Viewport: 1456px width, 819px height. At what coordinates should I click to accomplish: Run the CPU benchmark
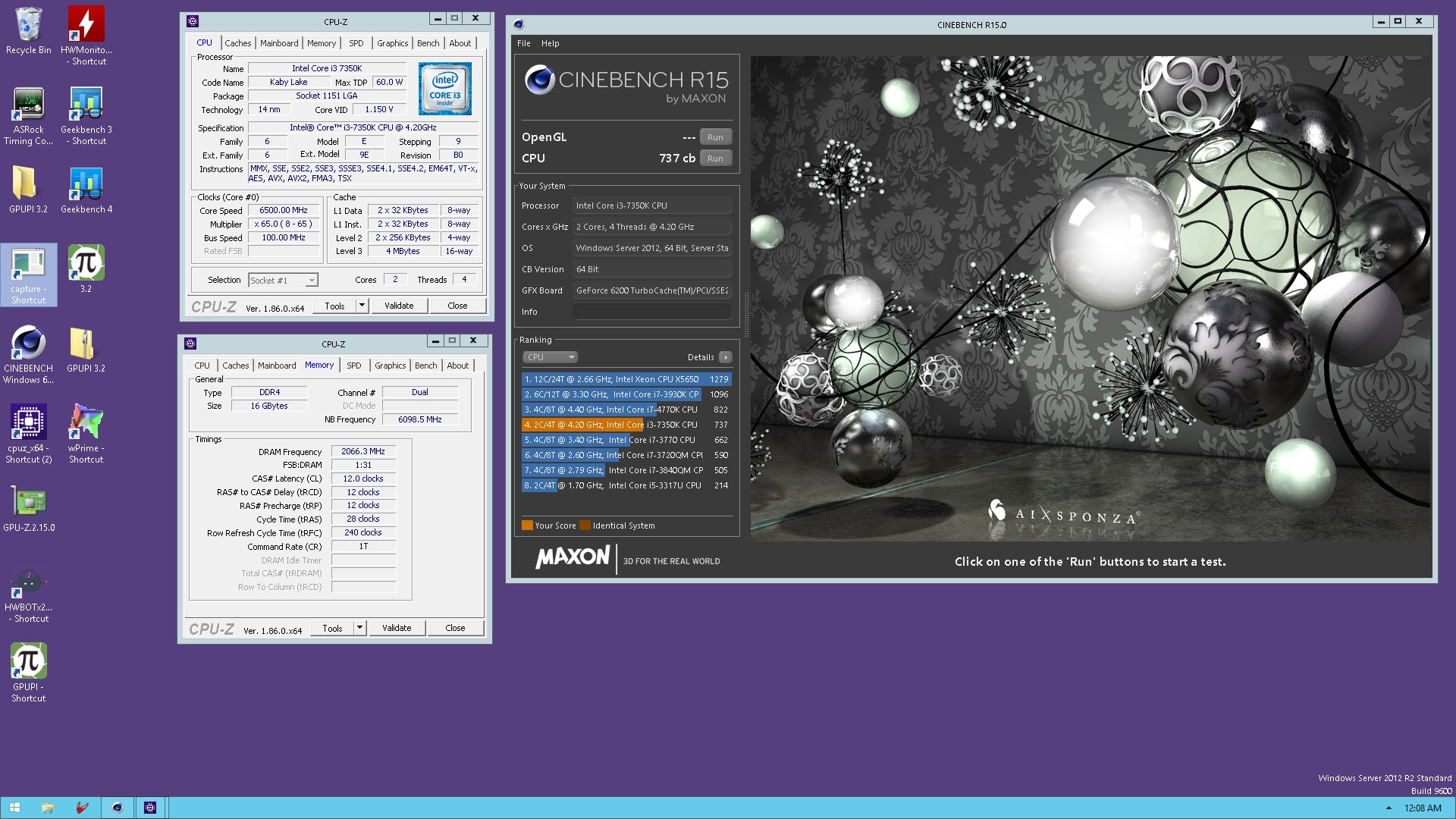[x=715, y=158]
